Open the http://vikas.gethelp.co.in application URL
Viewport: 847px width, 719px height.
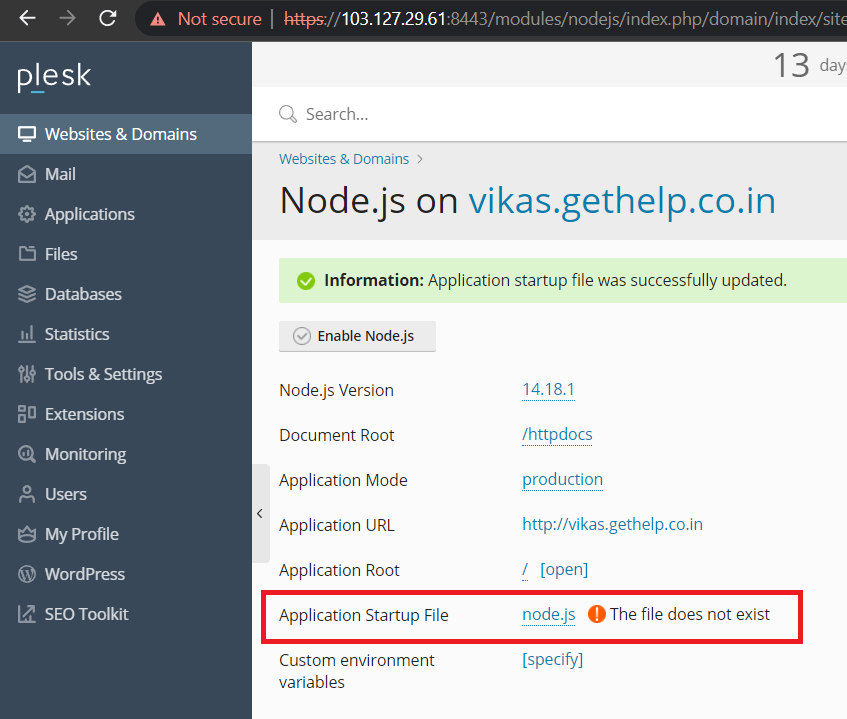[x=613, y=525]
